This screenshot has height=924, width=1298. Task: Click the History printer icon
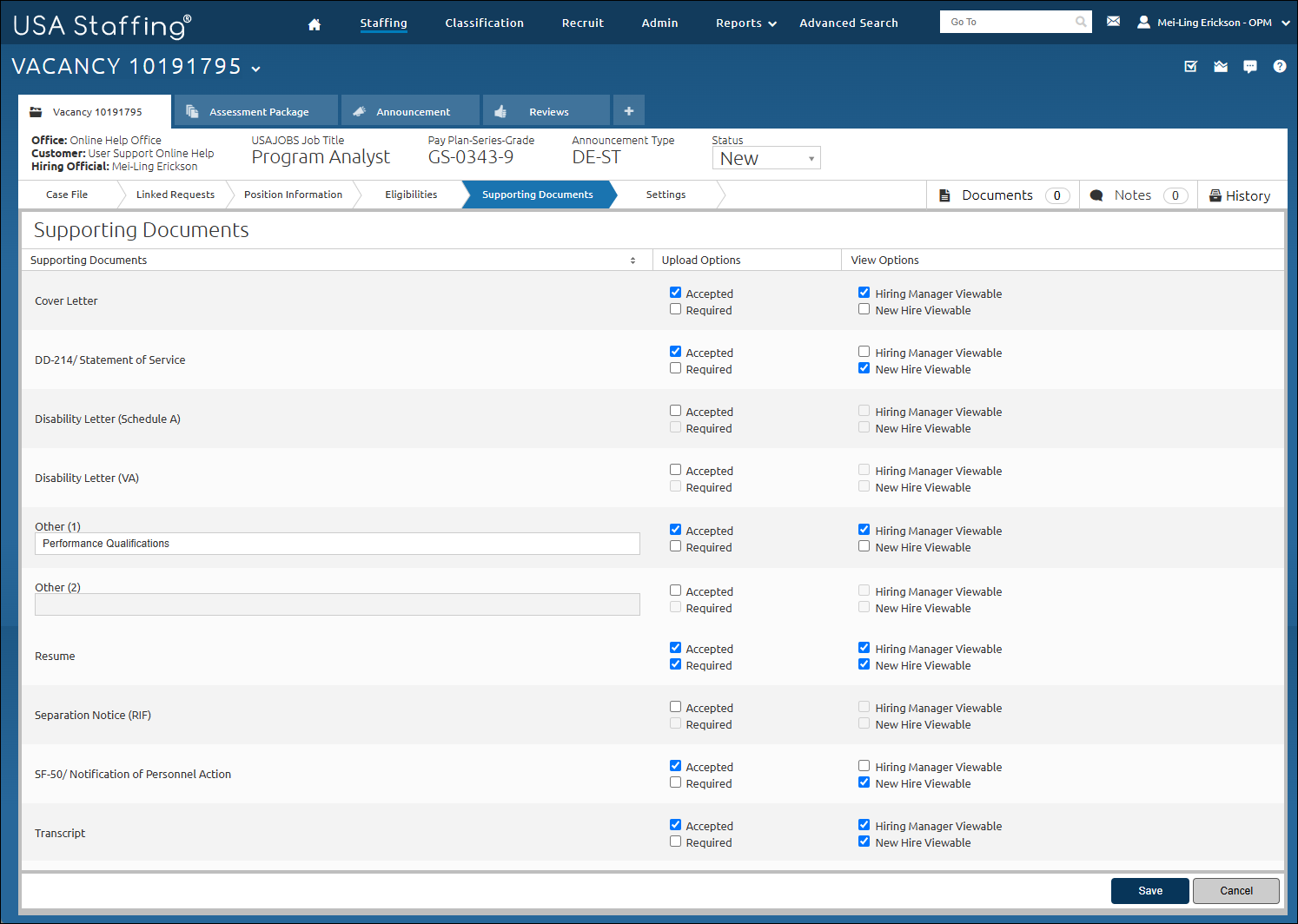[1215, 195]
